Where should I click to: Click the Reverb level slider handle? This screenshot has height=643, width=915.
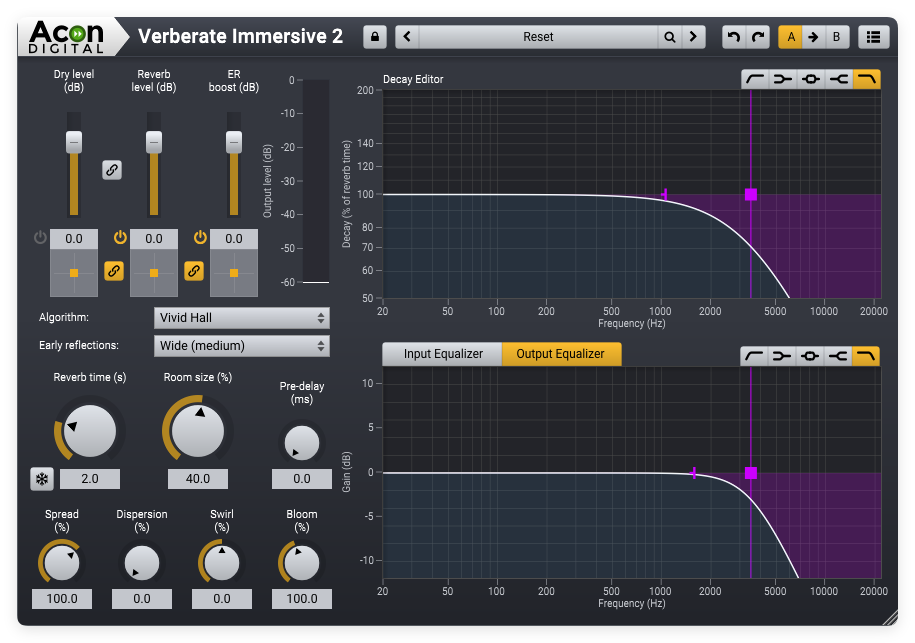pyautogui.click(x=153, y=142)
